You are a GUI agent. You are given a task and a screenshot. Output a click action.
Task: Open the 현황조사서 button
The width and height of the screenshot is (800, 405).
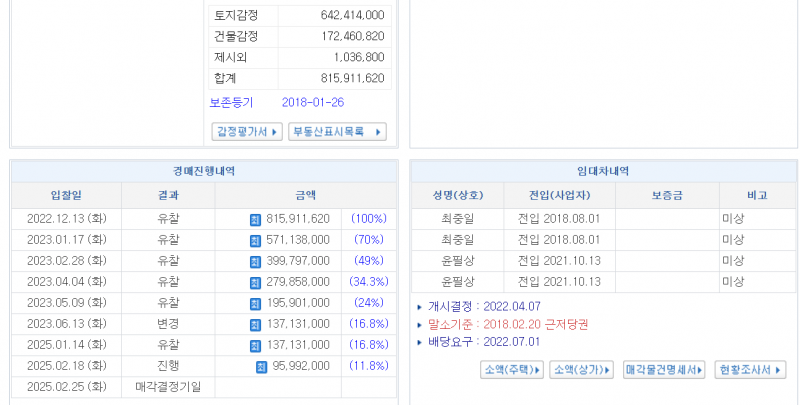coord(751,370)
